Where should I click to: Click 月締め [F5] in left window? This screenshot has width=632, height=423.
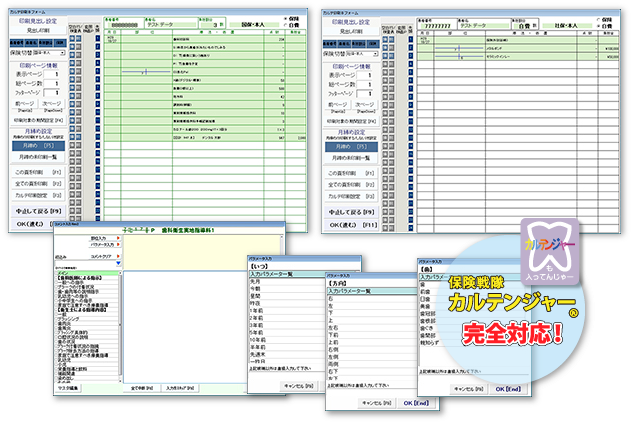click(38, 146)
